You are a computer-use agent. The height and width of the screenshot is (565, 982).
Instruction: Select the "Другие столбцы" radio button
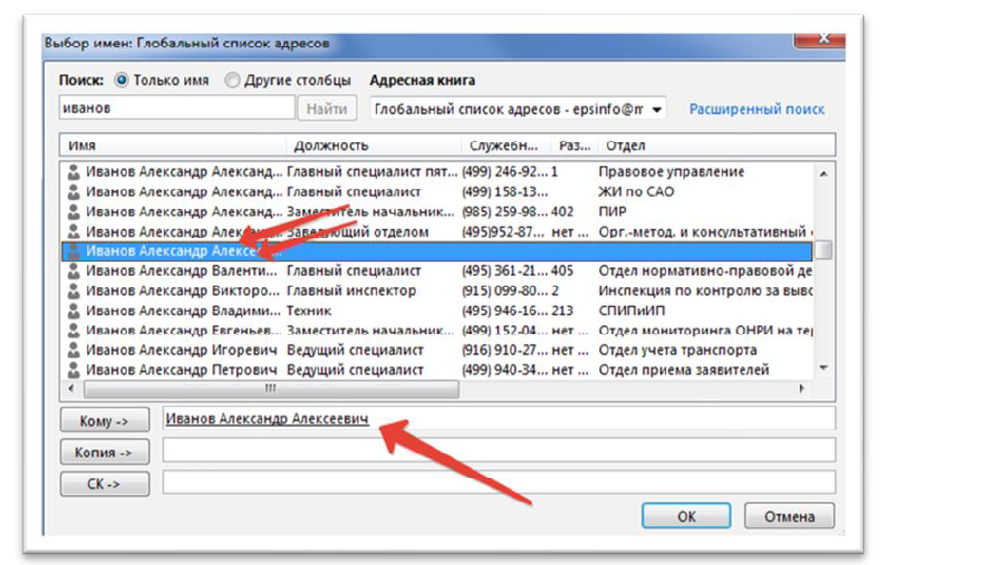232,80
